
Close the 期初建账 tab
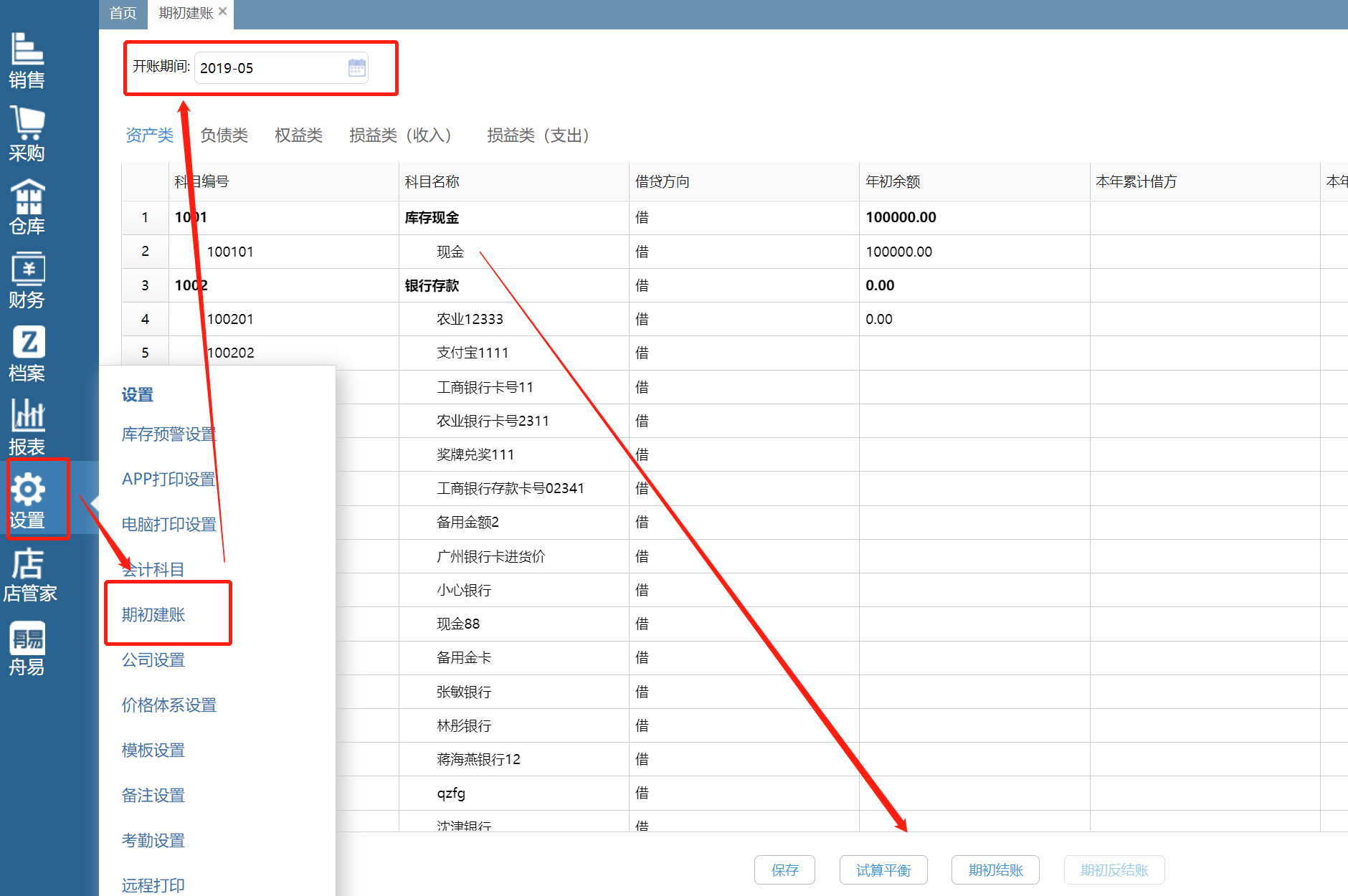(x=223, y=11)
